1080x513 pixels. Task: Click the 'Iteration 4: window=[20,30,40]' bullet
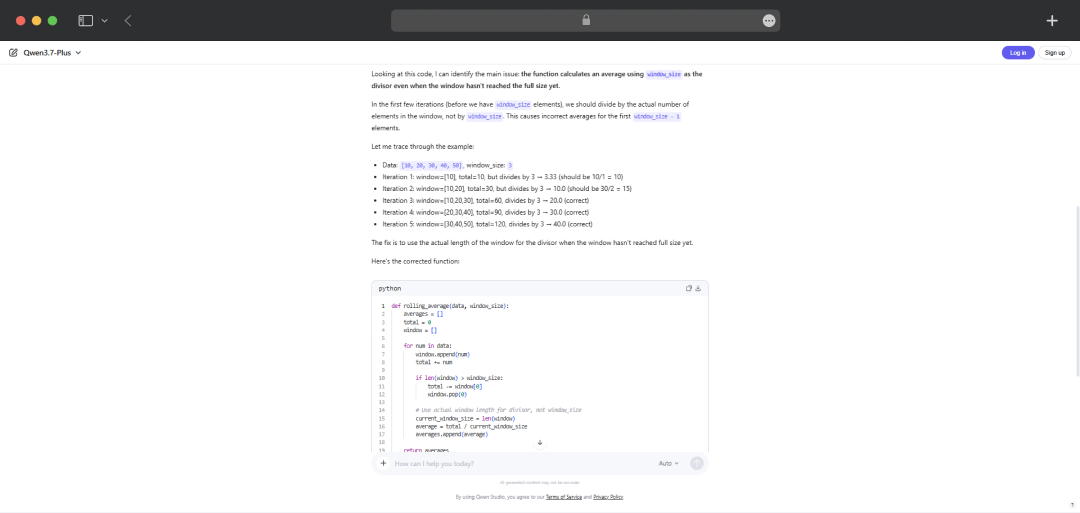[x=486, y=212]
